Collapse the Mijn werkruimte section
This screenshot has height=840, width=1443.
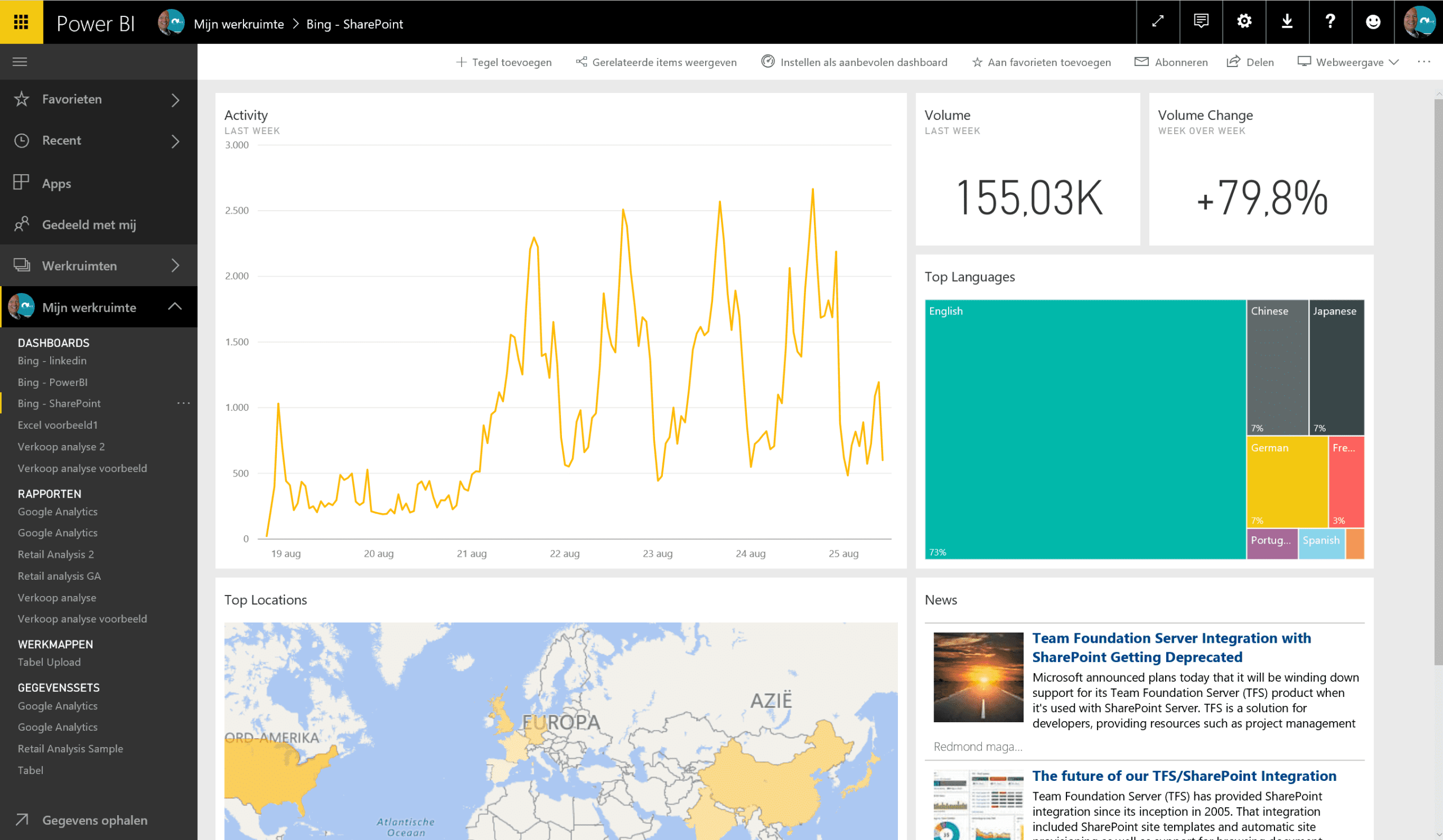(175, 306)
